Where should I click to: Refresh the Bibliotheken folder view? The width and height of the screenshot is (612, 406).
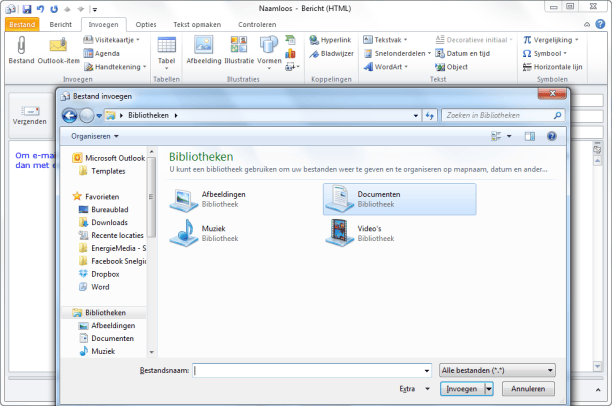coord(430,116)
